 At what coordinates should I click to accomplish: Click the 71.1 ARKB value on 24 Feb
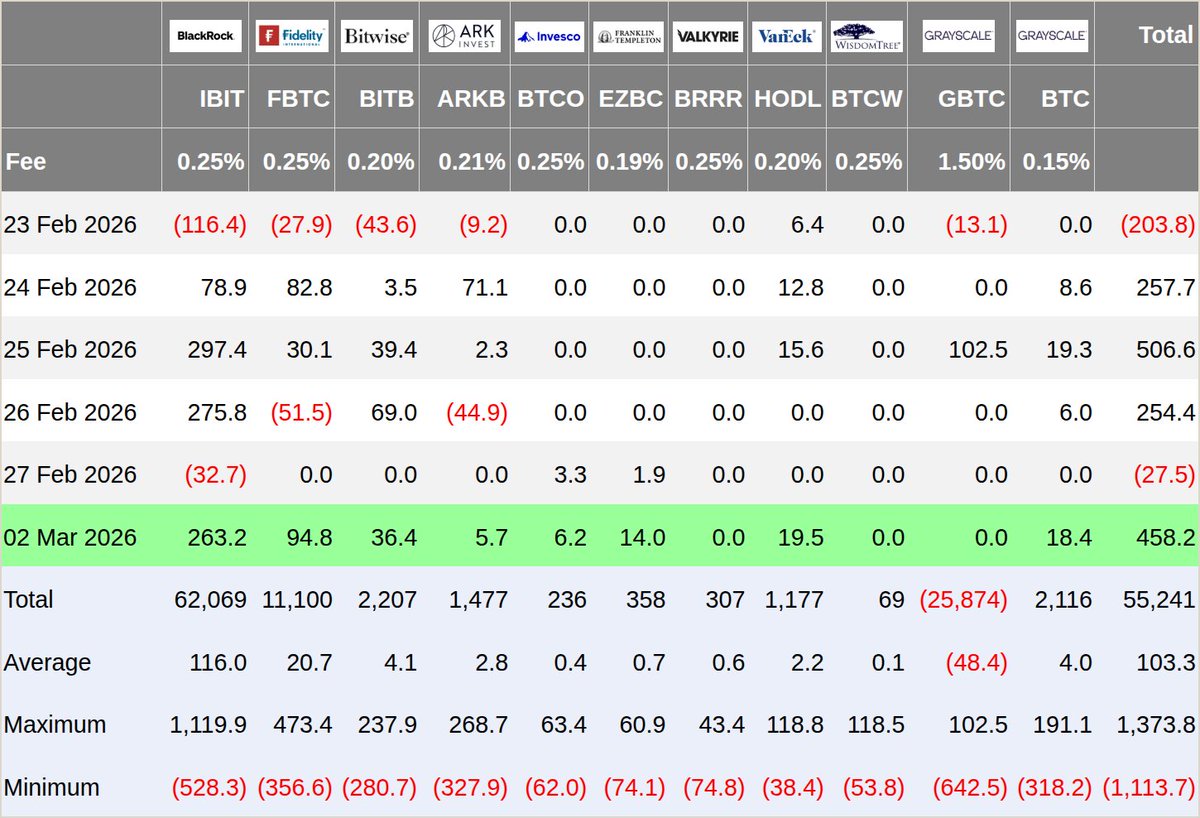tap(487, 287)
